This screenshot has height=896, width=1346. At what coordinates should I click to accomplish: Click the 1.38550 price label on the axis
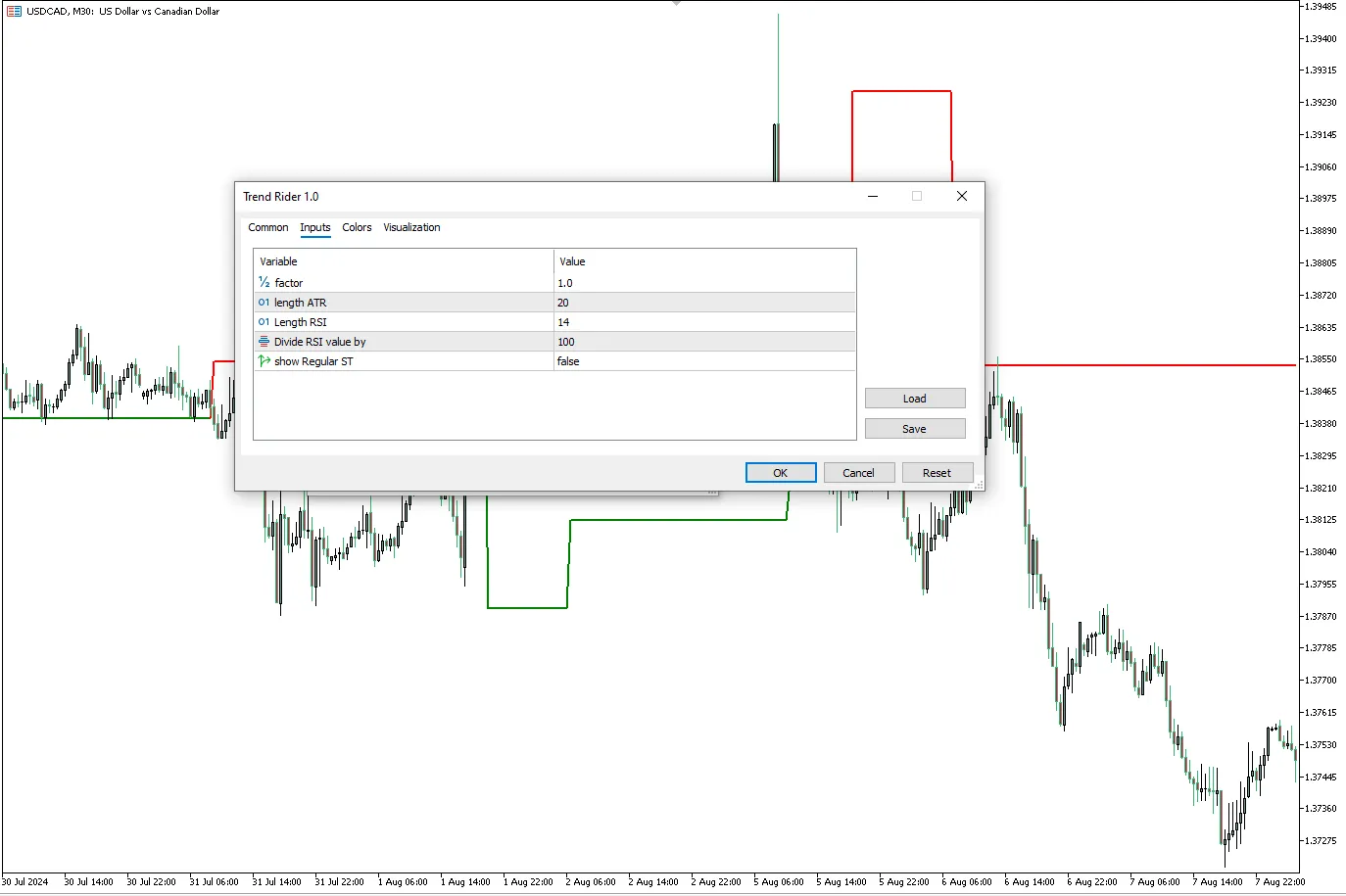click(x=1321, y=359)
